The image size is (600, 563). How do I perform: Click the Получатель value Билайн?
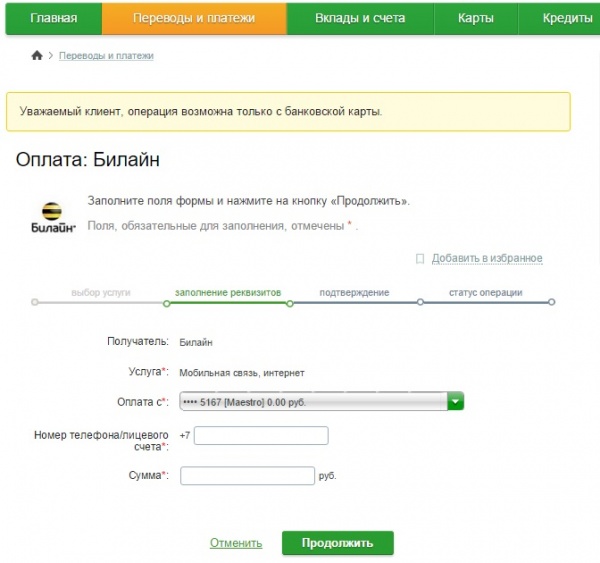point(196,342)
